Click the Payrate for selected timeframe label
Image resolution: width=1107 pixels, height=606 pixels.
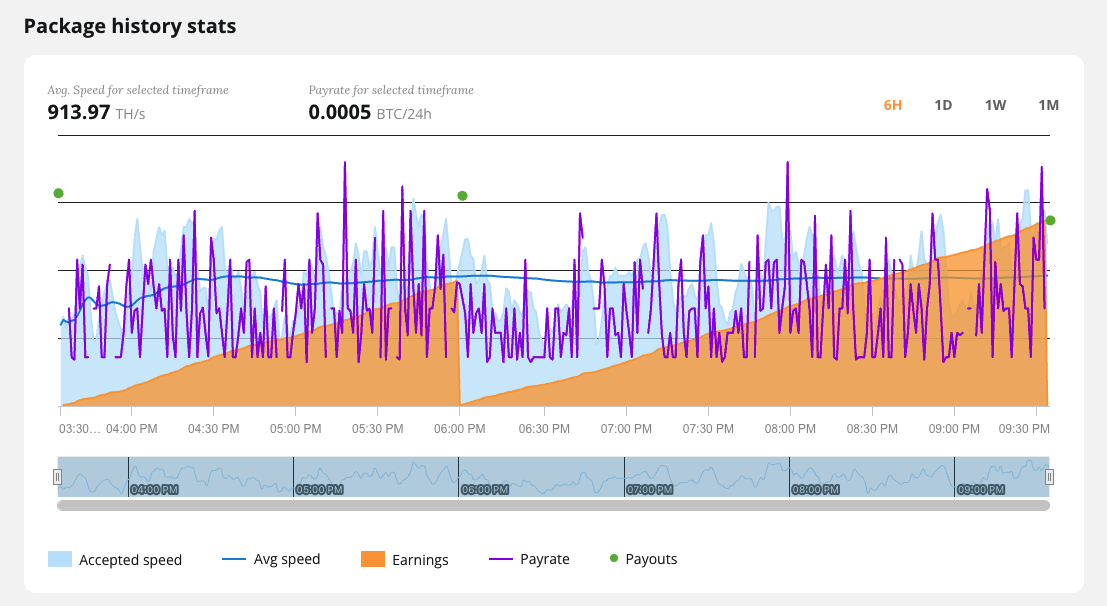[x=391, y=90]
